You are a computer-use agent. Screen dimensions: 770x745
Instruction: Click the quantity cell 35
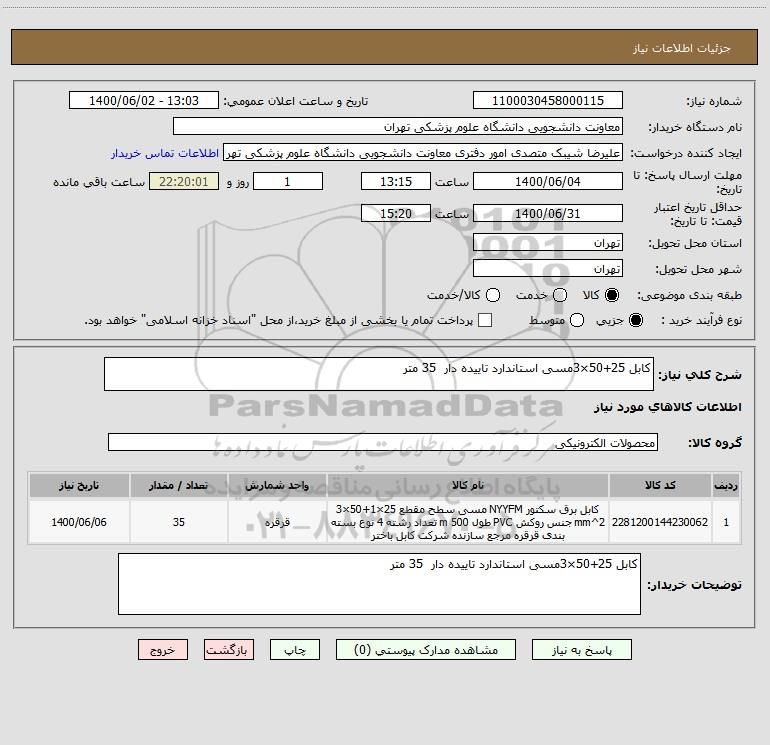coord(179,522)
